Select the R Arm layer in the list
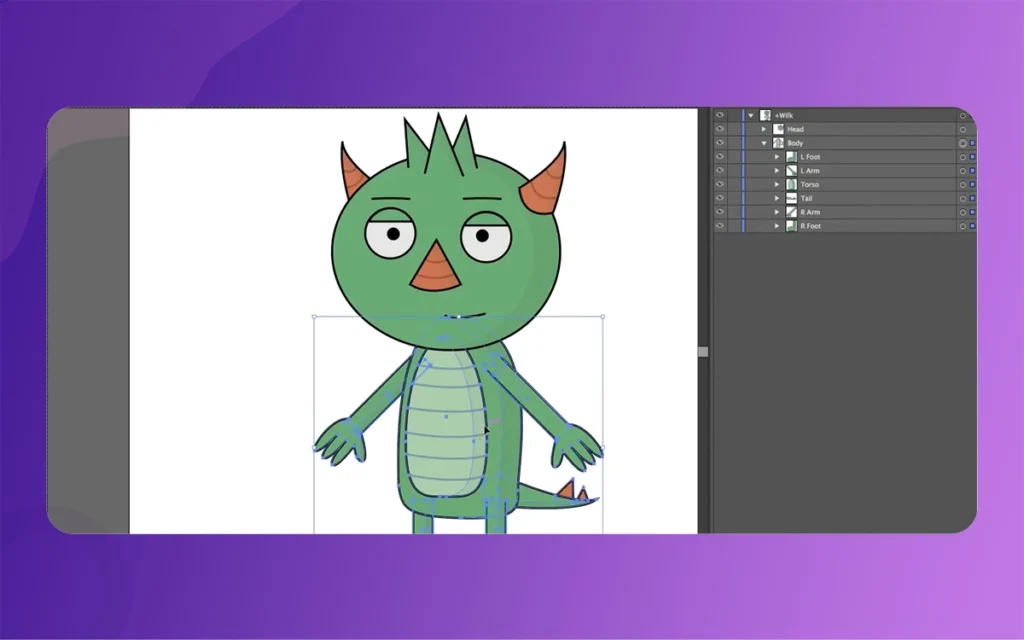The width and height of the screenshot is (1024, 640). pos(810,213)
